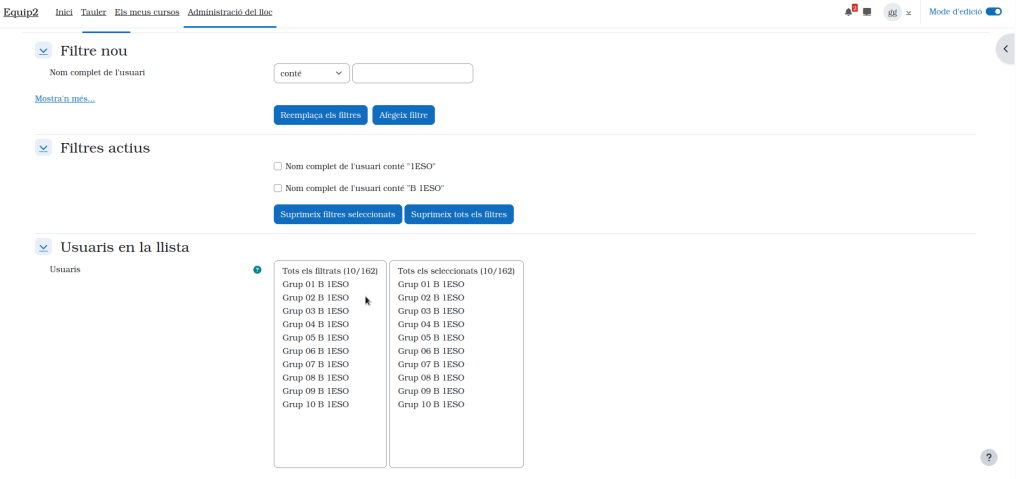Image resolution: width=1016 pixels, height=479 pixels.
Task: Collapse the Usuaris en la llista section
Action: pyautogui.click(x=43, y=247)
